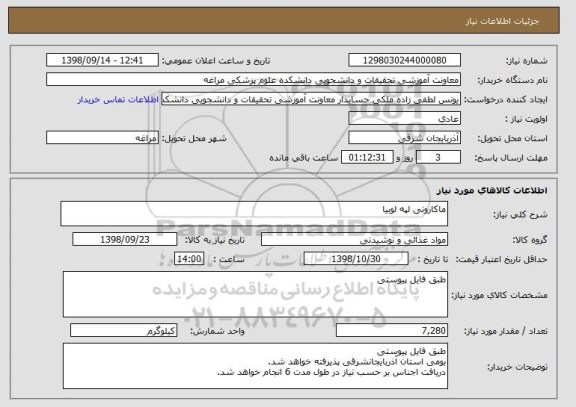Click the label ایجاد کننده درخواست
This screenshot has height=407, width=576.
coord(506,100)
